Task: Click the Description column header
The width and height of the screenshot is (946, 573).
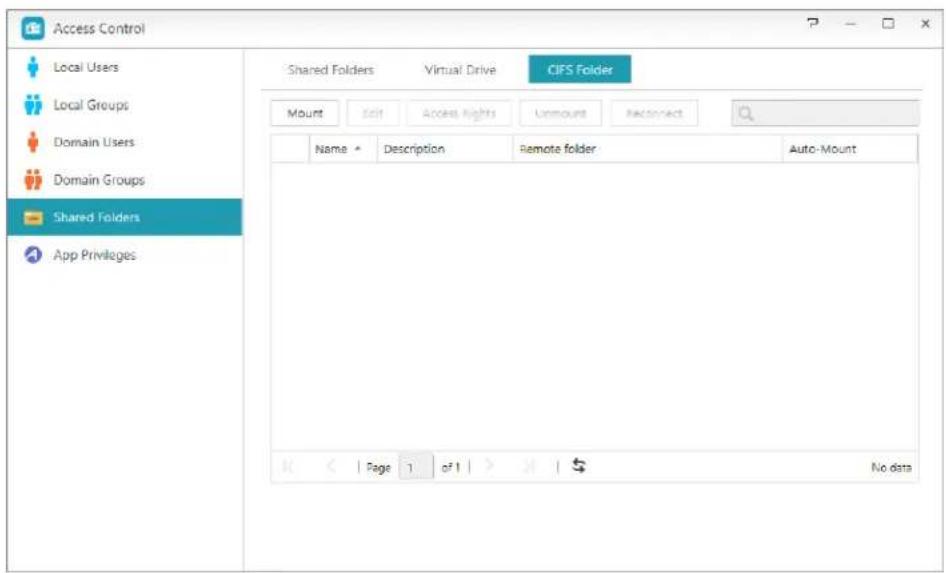Action: 445,149
